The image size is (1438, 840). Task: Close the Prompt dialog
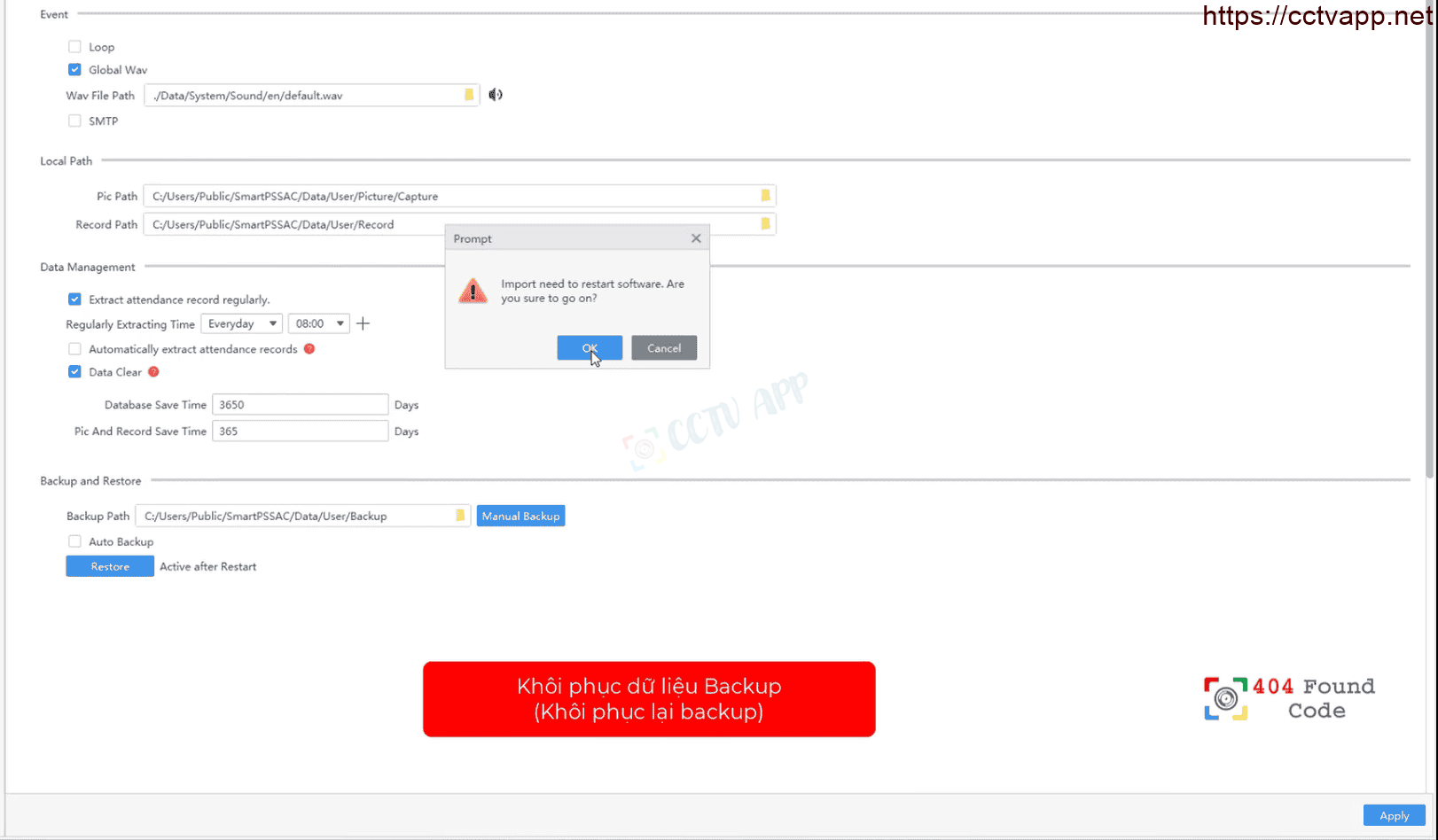[696, 238]
